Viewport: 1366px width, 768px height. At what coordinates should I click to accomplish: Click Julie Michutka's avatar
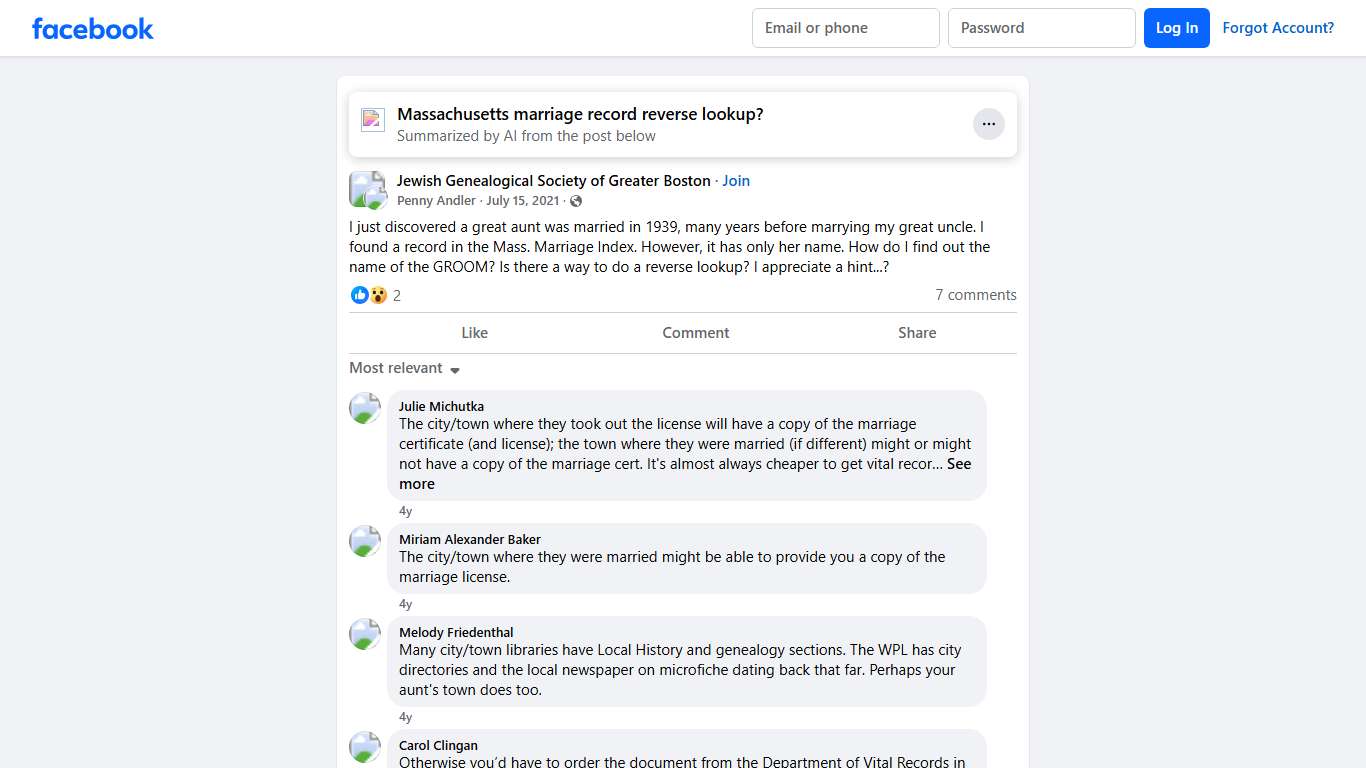click(365, 408)
